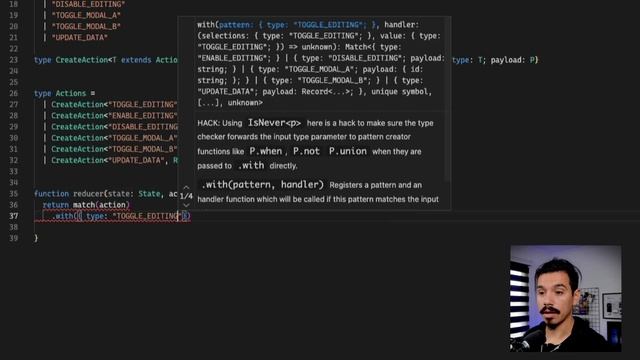Viewport: 640px width, 360px height.
Task: Show previous signature overload with up chevron
Action: [186, 187]
